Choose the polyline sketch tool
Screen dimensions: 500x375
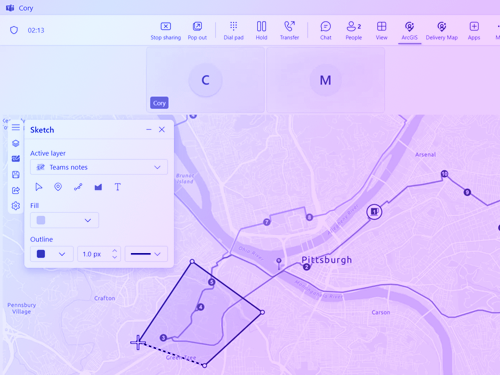[x=78, y=187]
